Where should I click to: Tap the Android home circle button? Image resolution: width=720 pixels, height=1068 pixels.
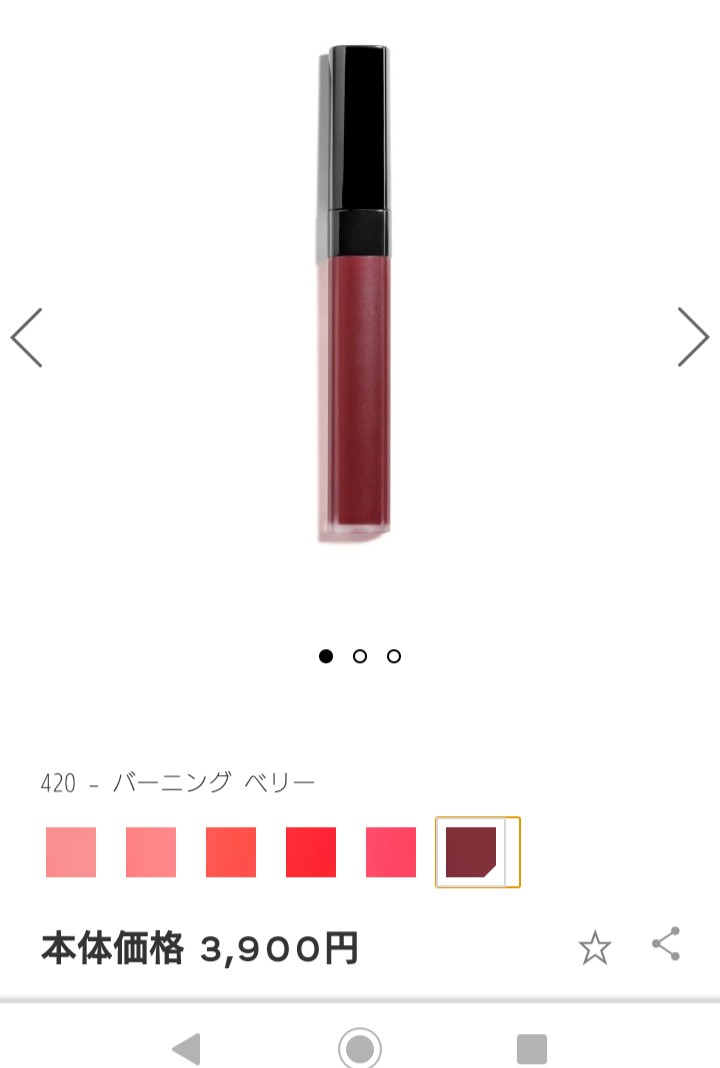(360, 1048)
